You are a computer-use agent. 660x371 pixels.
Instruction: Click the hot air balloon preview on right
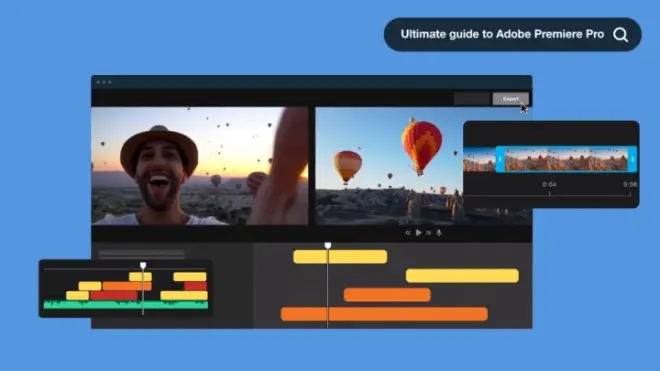tap(389, 166)
